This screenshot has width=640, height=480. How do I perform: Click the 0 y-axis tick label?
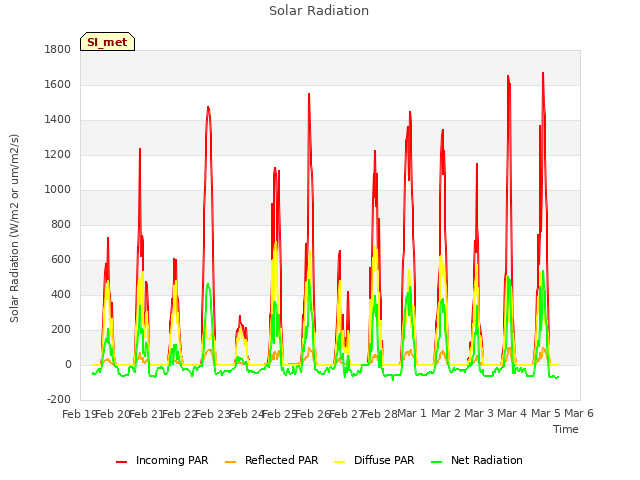pyautogui.click(x=68, y=364)
